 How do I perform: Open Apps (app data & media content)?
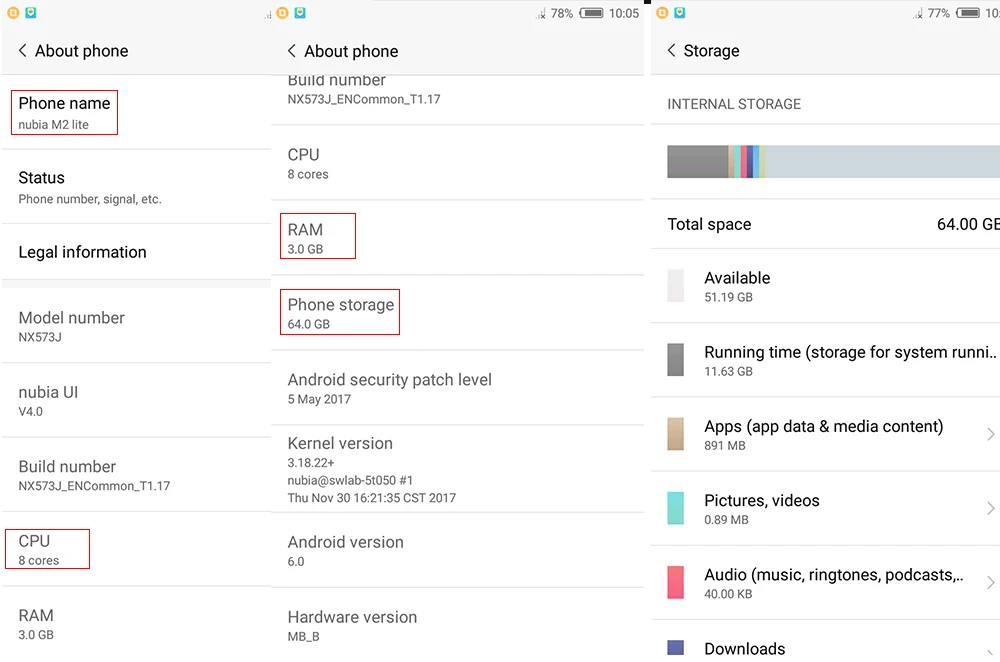825,434
